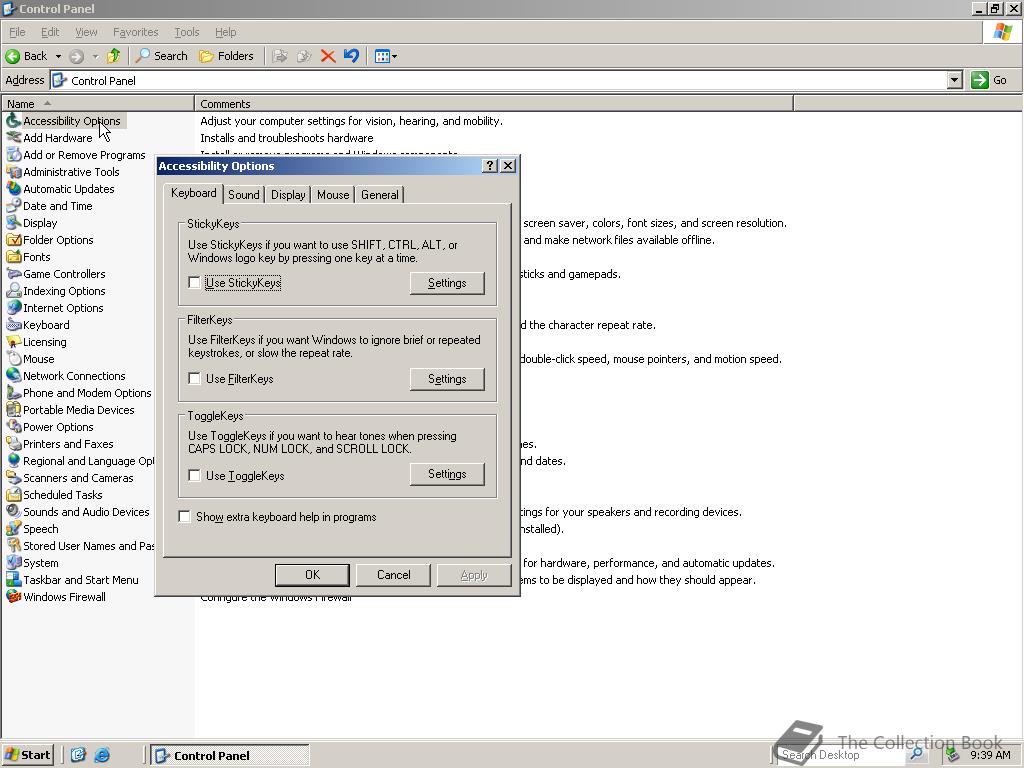
Task: Check Show extra keyboard help in programs
Action: tap(185, 517)
